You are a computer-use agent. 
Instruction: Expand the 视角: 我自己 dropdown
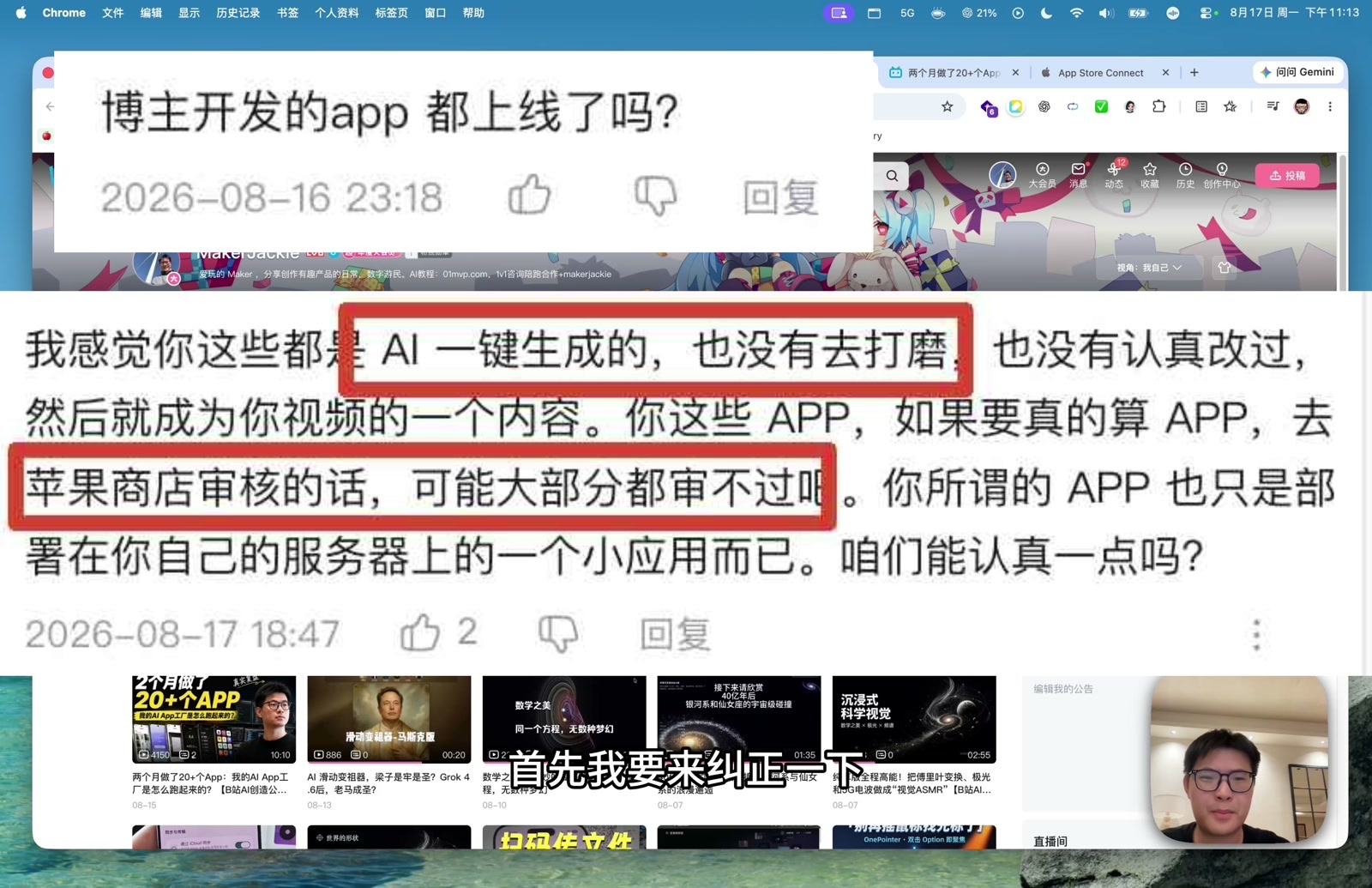pyautogui.click(x=1149, y=268)
